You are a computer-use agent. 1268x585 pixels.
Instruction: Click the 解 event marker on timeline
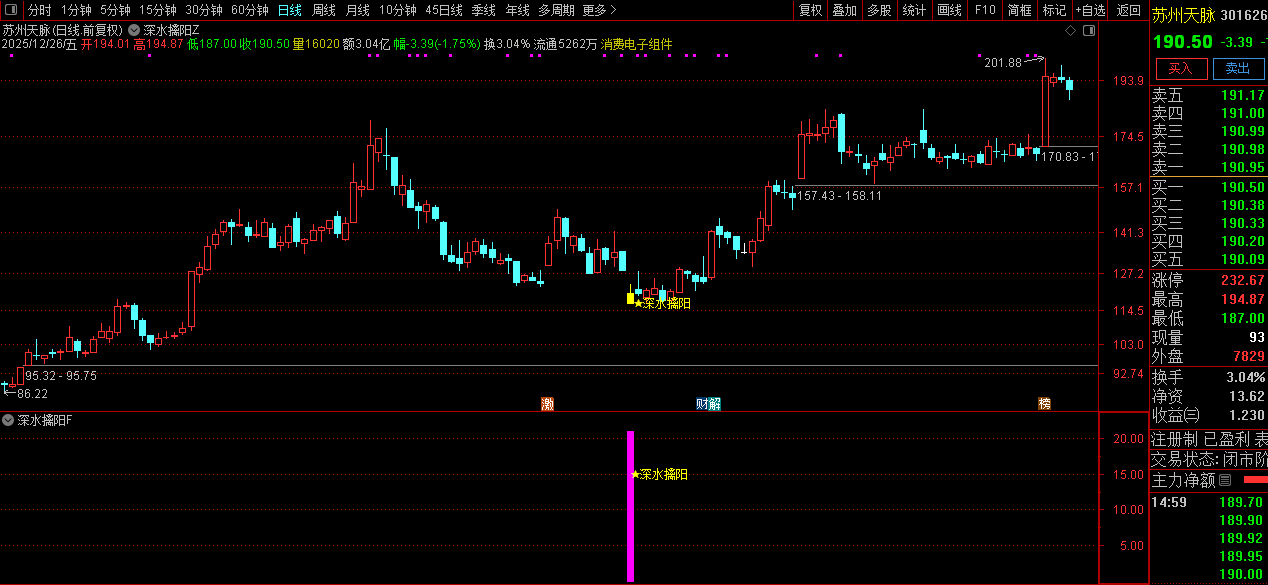coord(714,404)
